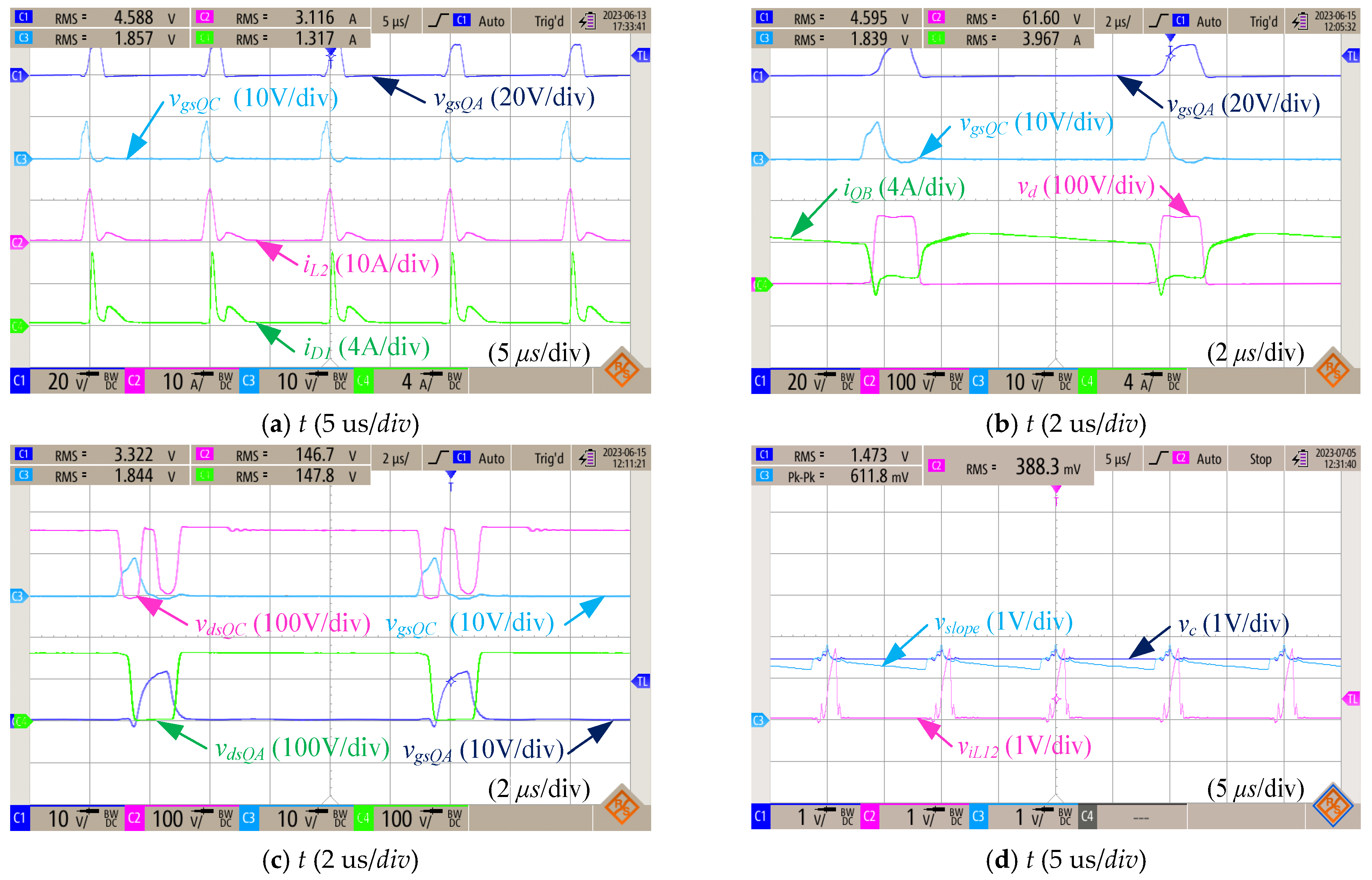Open the Auto trigger mode in panel (b)
Screen dimensions: 1372x880
tap(1208, 22)
